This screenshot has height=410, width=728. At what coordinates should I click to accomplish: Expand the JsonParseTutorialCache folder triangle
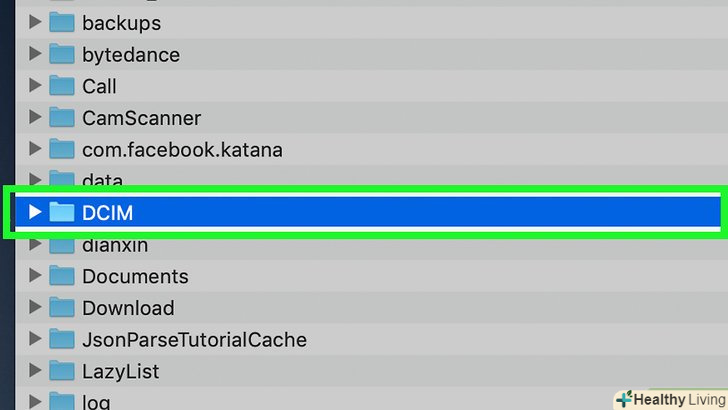coord(35,340)
